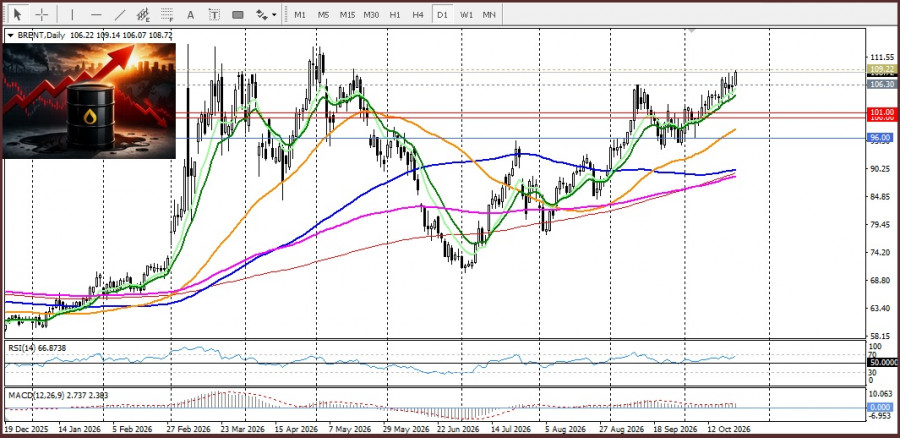Image resolution: width=900 pixels, height=438 pixels.
Task: Click the MACD 10.063 scale value
Action: (x=881, y=394)
